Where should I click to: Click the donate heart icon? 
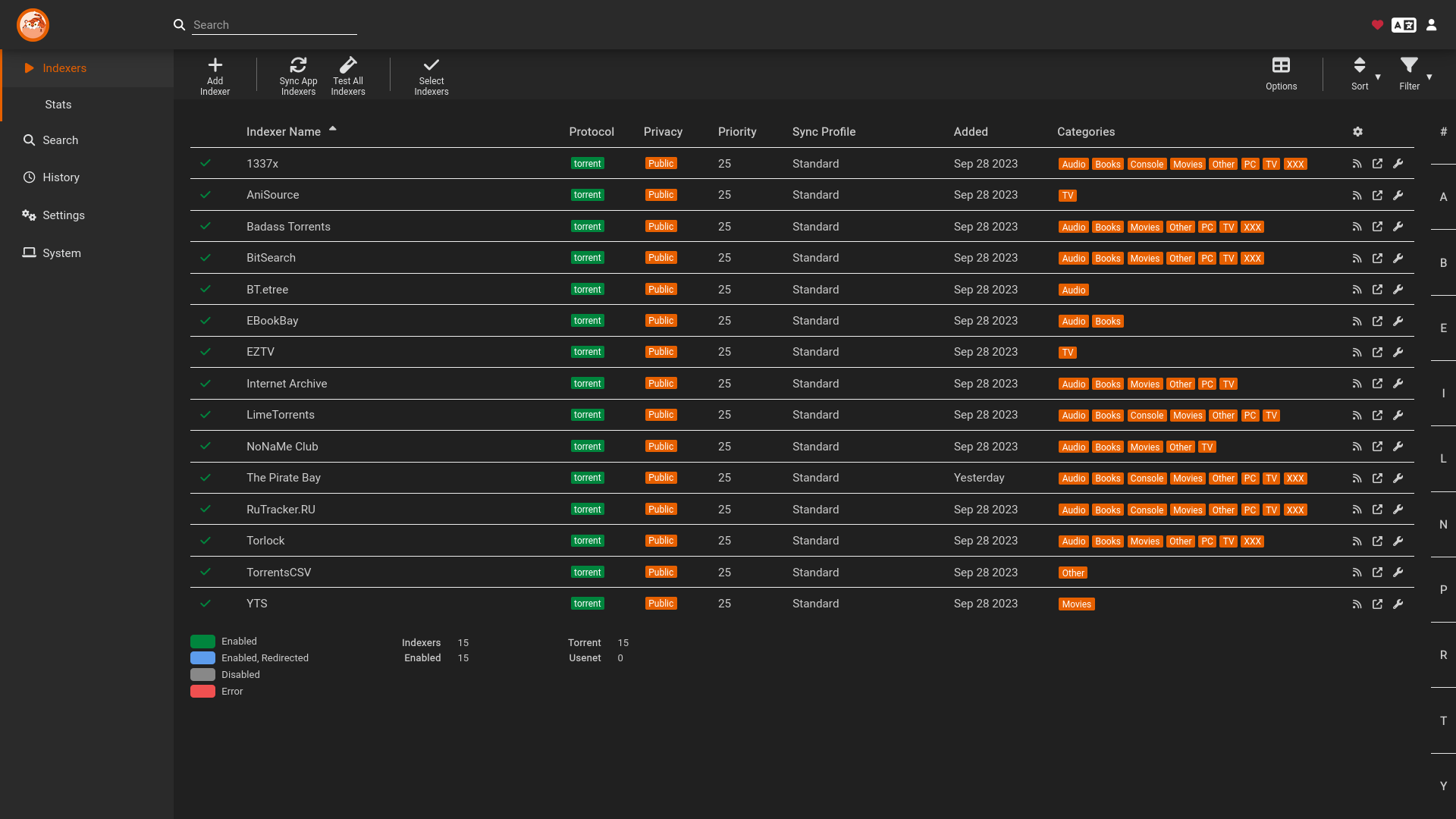tap(1377, 25)
